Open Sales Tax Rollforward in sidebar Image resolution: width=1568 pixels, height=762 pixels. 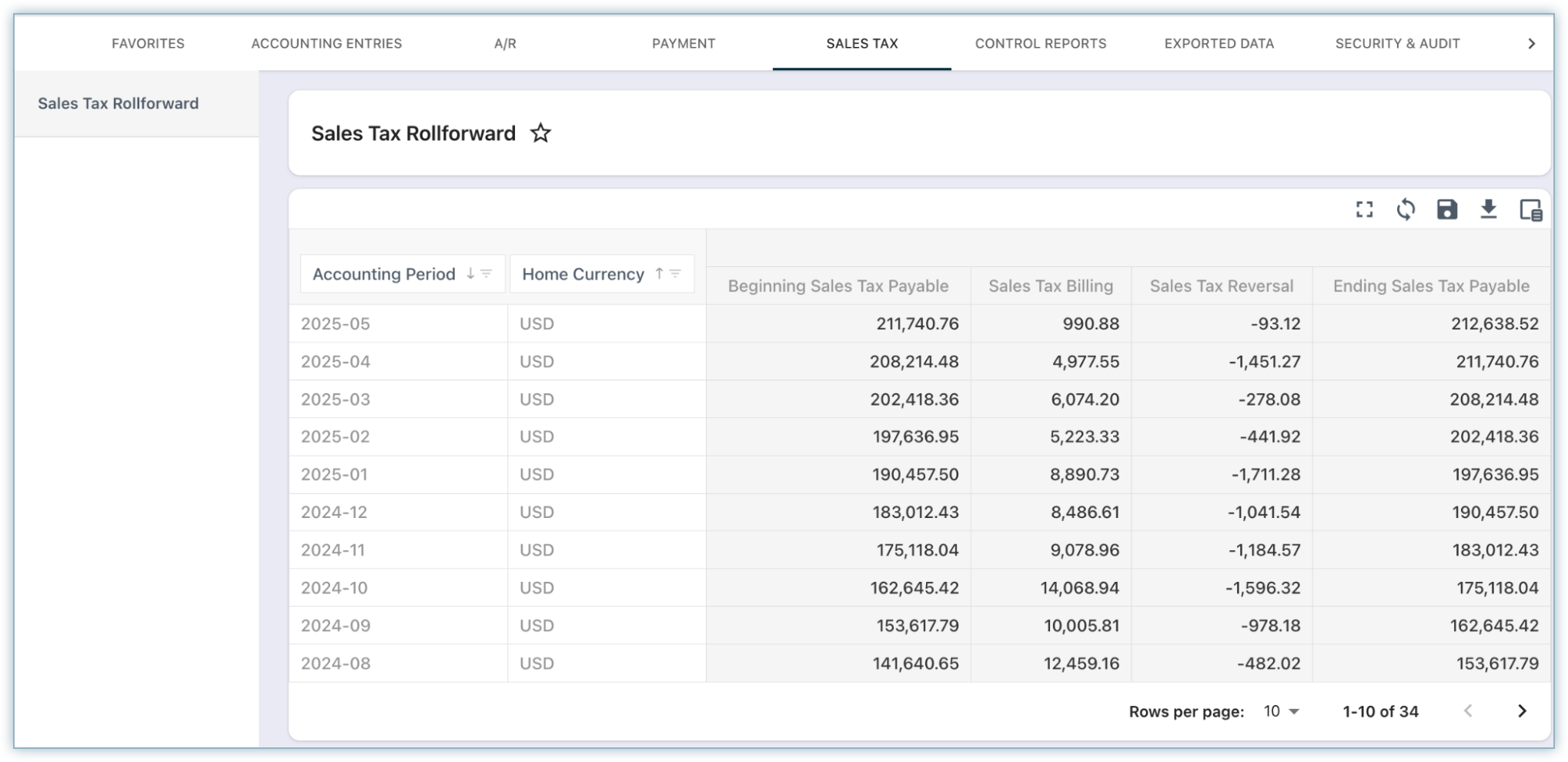tap(119, 104)
